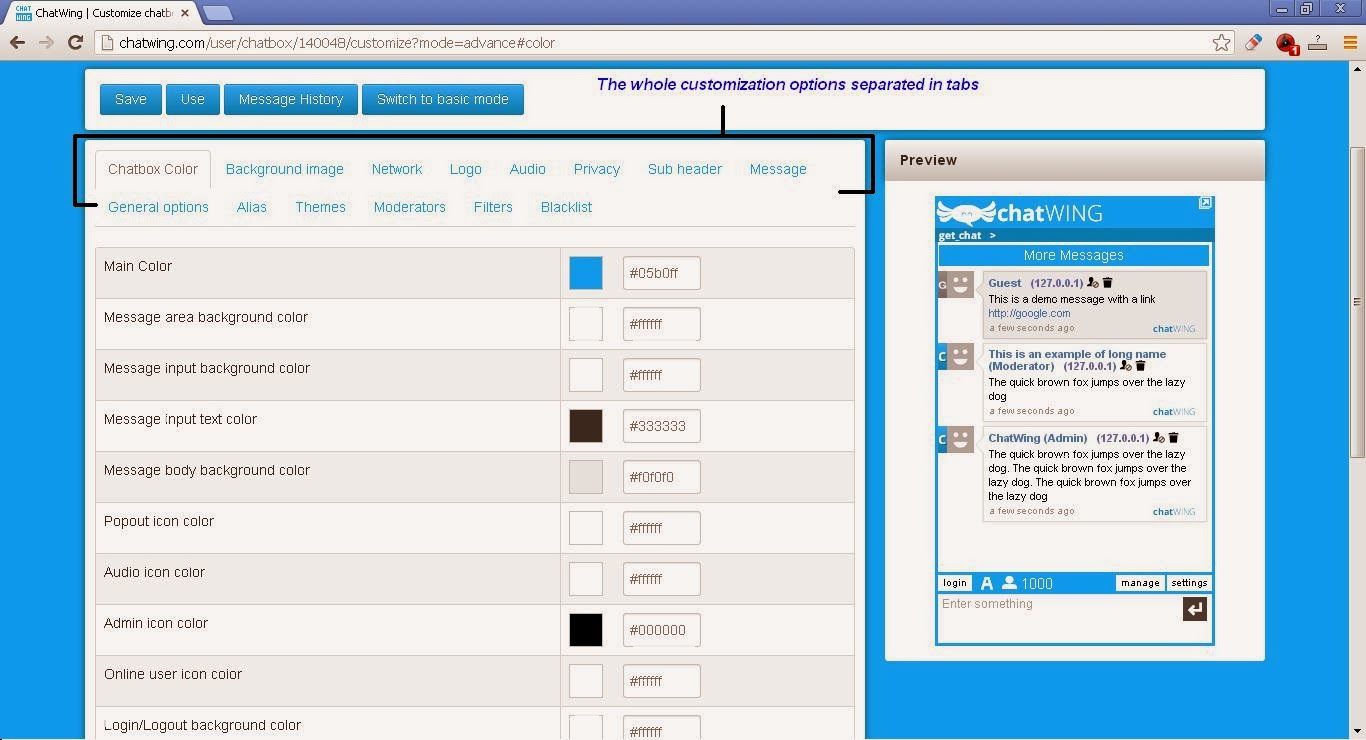Select the Logo tab
Screen dimensions: 1366x740
point(466,169)
